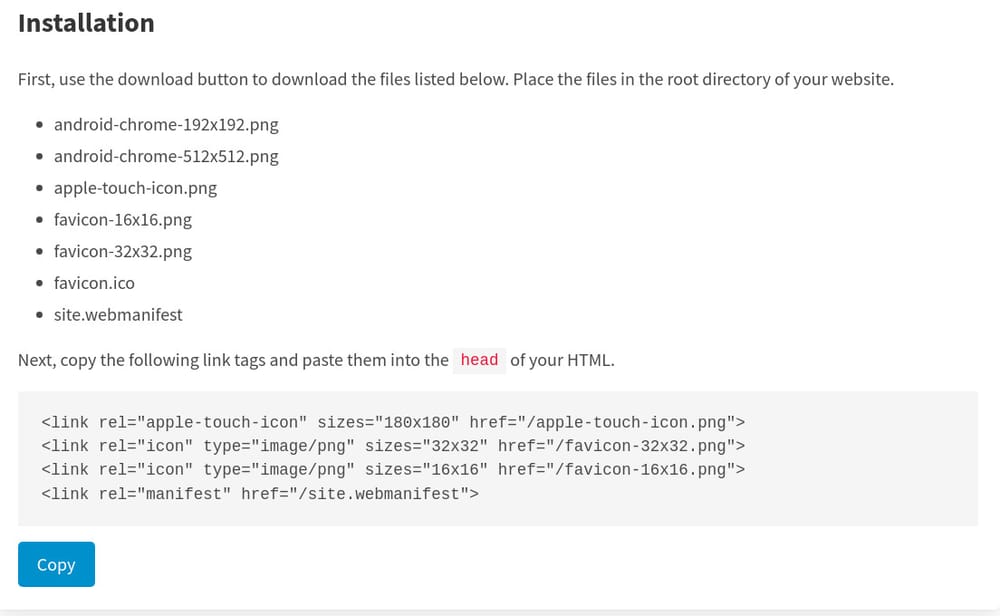The width and height of the screenshot is (1000, 616).
Task: Click the apple-touch-icon link tag code line
Action: click(393, 422)
